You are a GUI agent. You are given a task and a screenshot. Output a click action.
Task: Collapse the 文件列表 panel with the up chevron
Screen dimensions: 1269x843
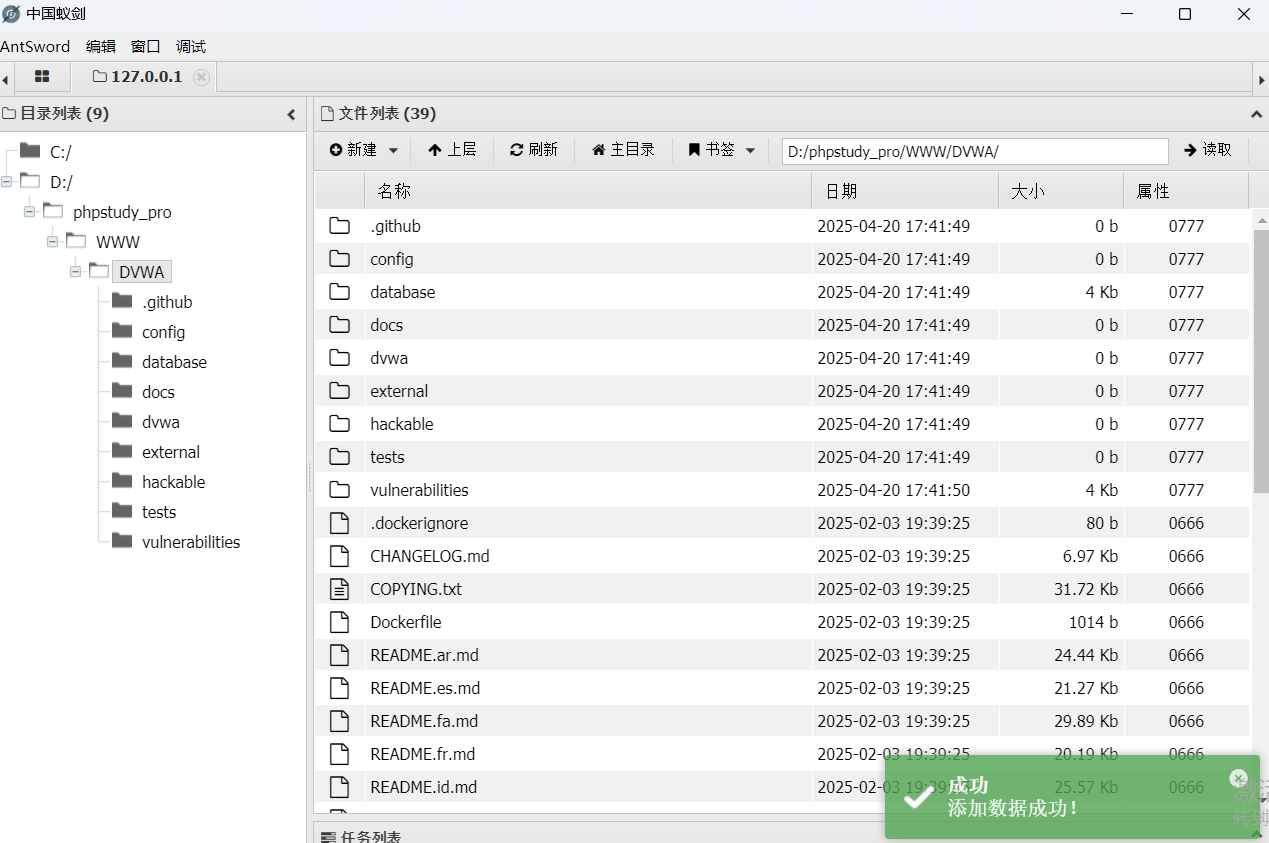pos(1257,115)
